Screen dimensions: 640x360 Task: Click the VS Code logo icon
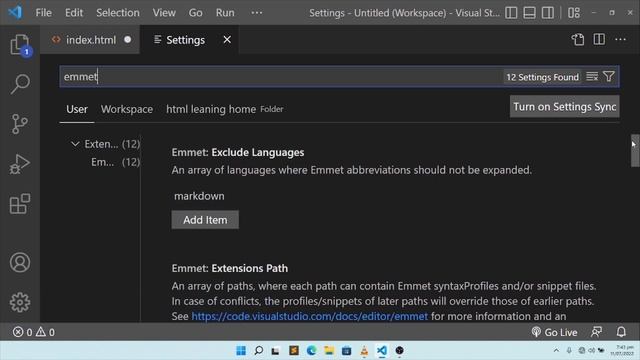(15, 12)
